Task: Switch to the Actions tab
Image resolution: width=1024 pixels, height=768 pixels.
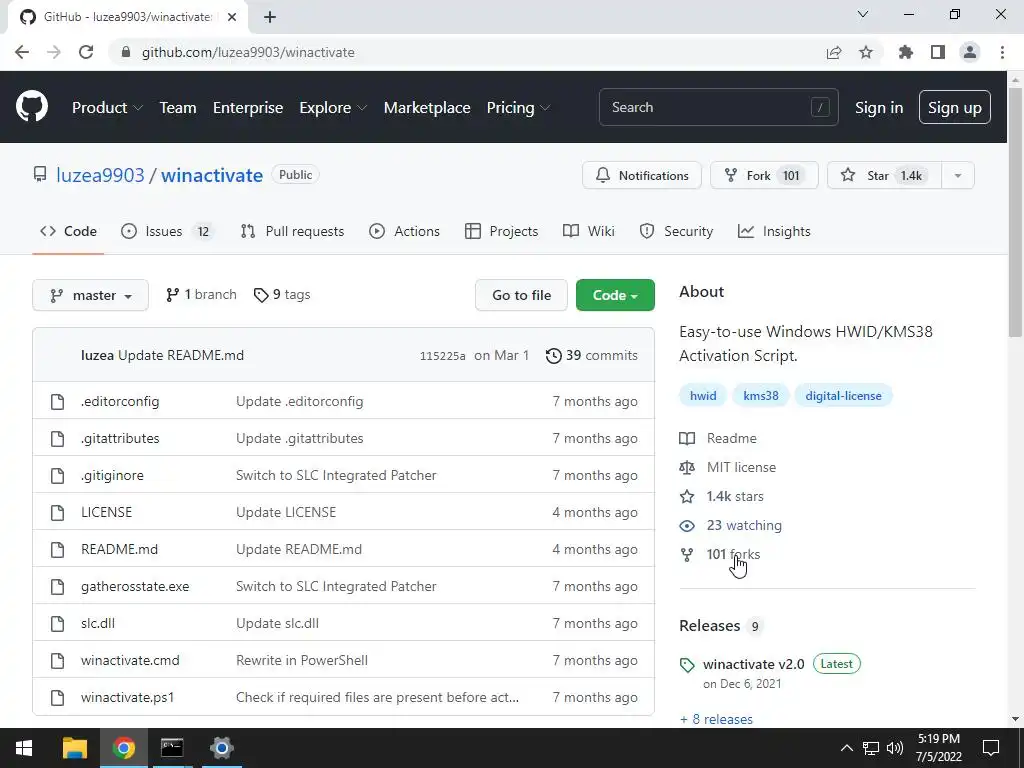Action: [x=404, y=231]
